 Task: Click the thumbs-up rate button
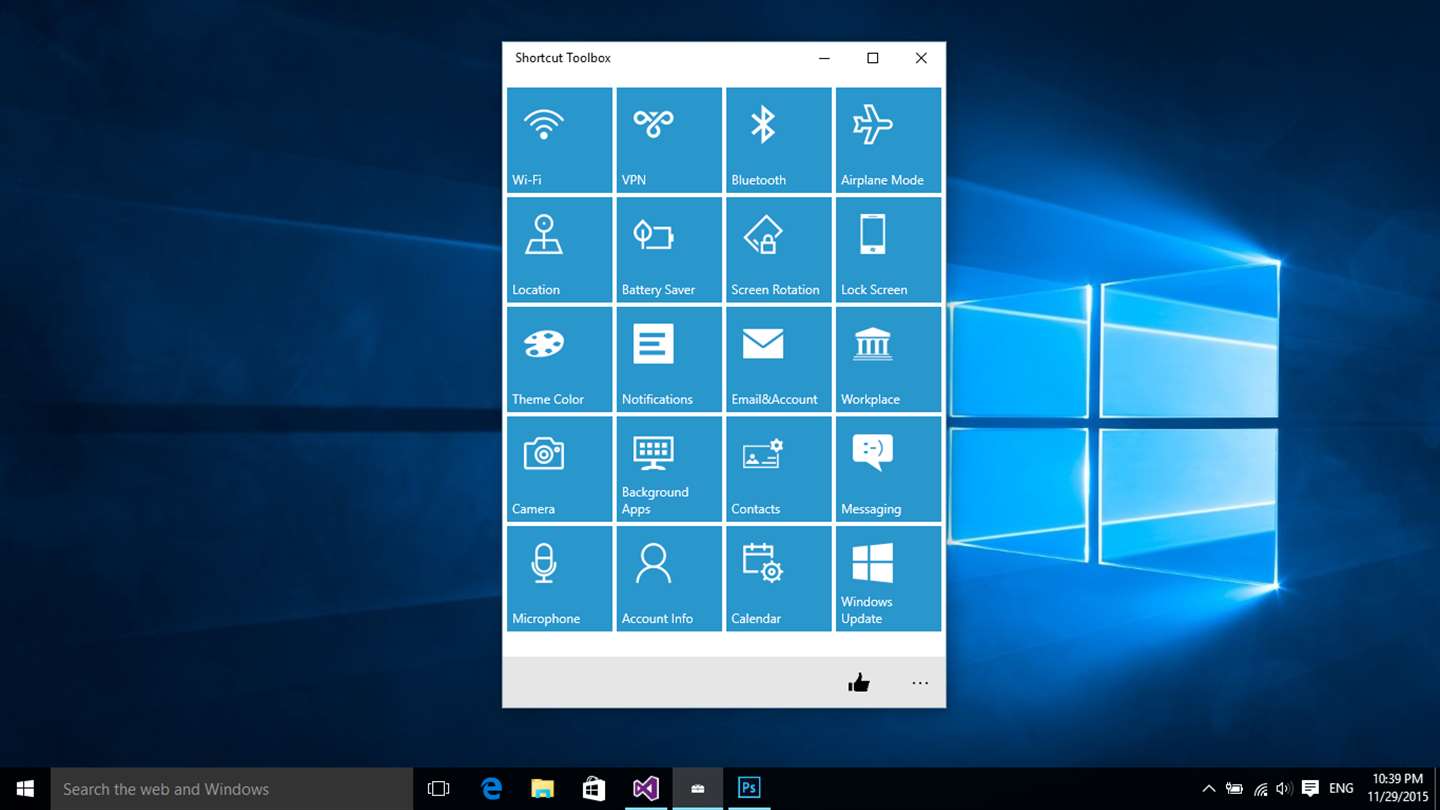[x=859, y=683]
